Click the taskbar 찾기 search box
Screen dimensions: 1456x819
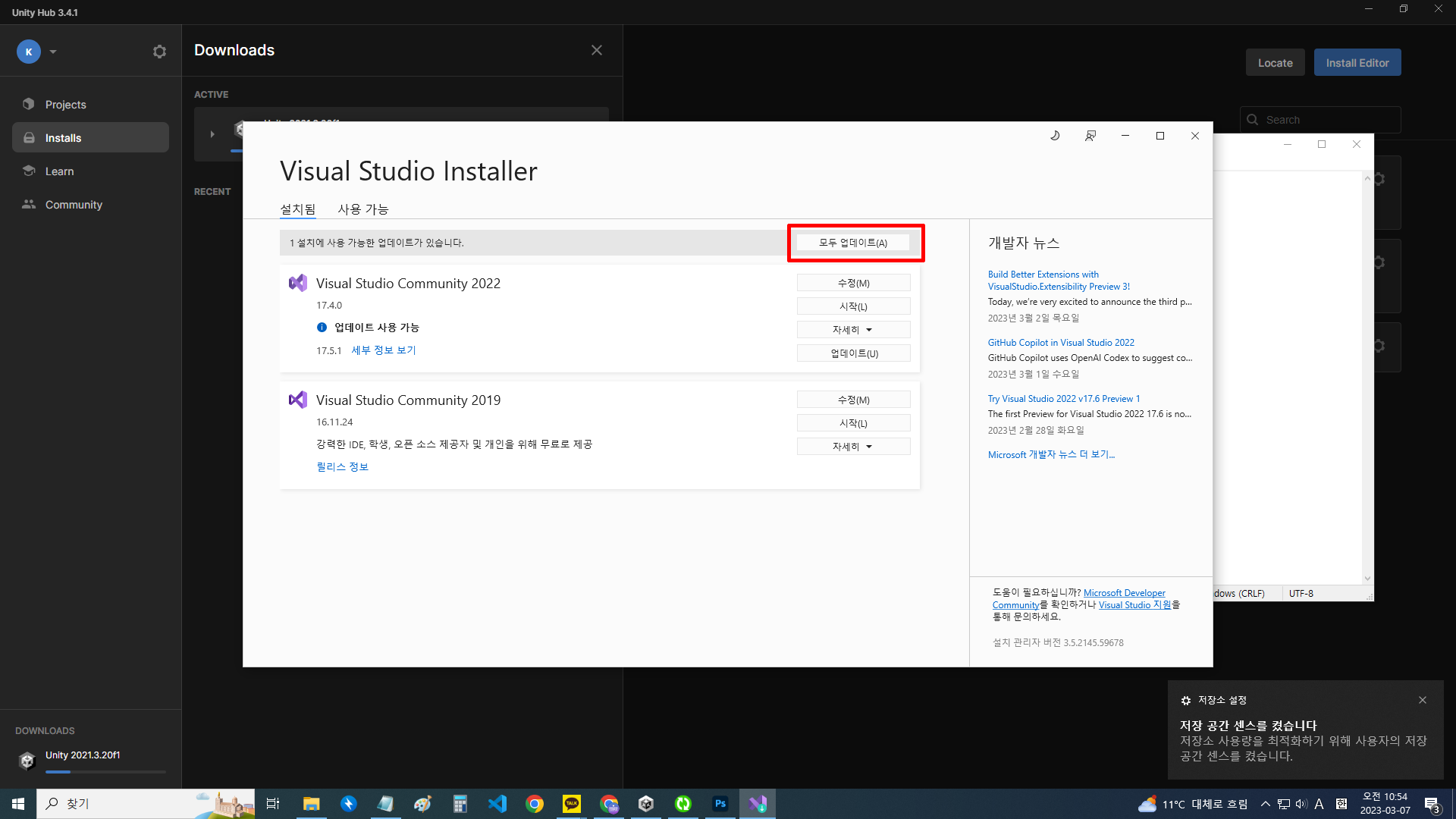(x=146, y=804)
